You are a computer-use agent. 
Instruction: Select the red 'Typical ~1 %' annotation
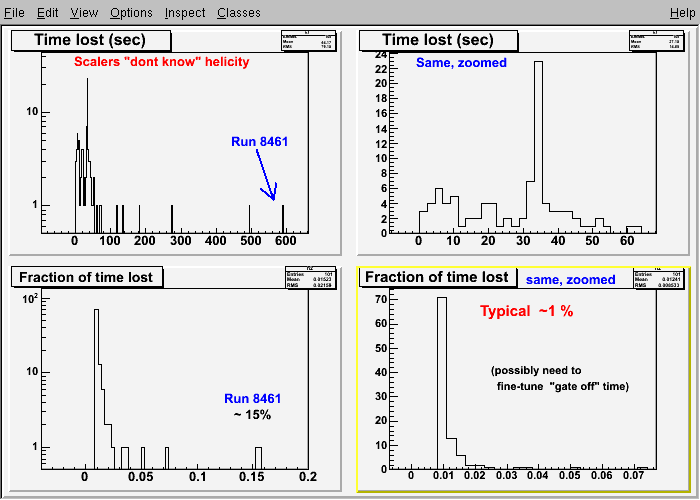(x=527, y=311)
